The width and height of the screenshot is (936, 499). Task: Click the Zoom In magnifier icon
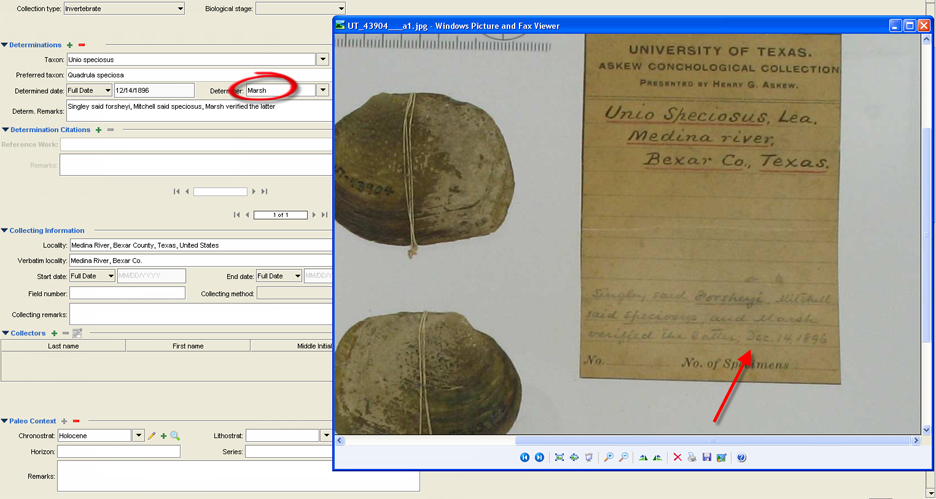[x=608, y=457]
